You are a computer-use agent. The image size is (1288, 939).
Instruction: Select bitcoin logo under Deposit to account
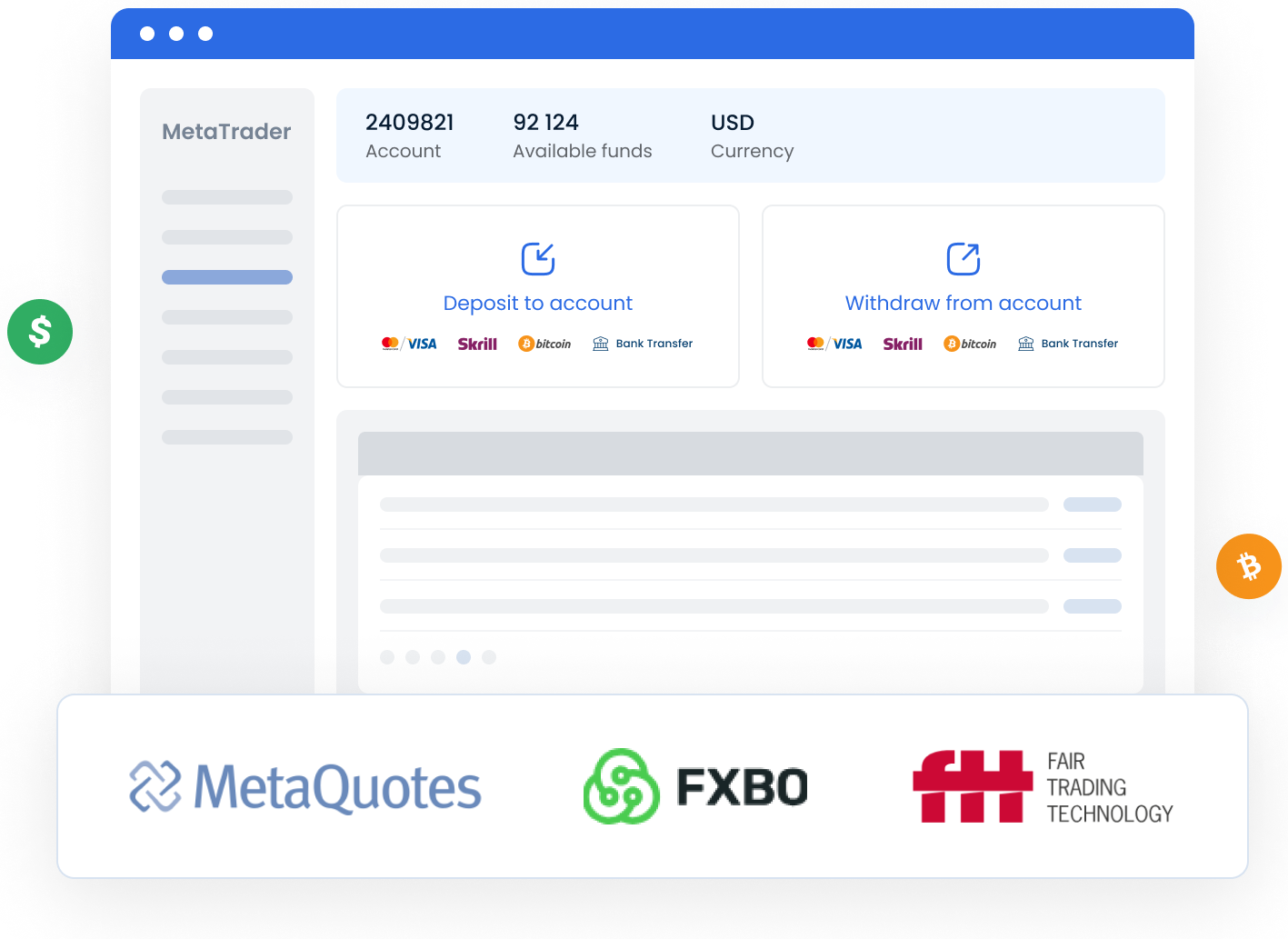pos(544,344)
